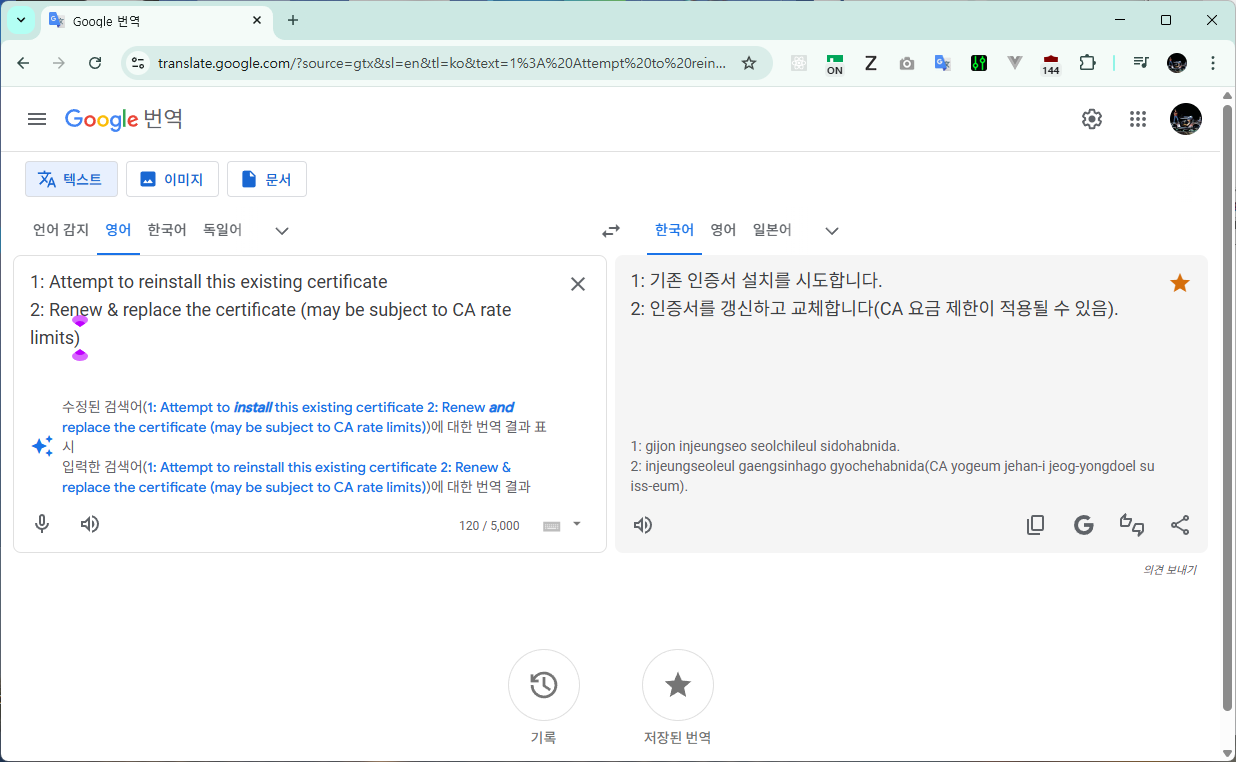Select 일본어 as target language
This screenshot has height=762, width=1236.
point(772,230)
